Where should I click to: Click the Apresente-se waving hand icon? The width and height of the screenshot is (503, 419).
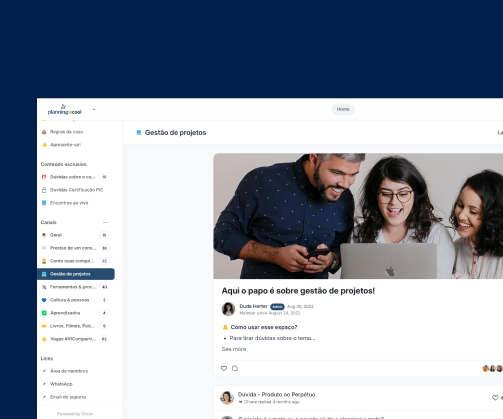[44, 145]
